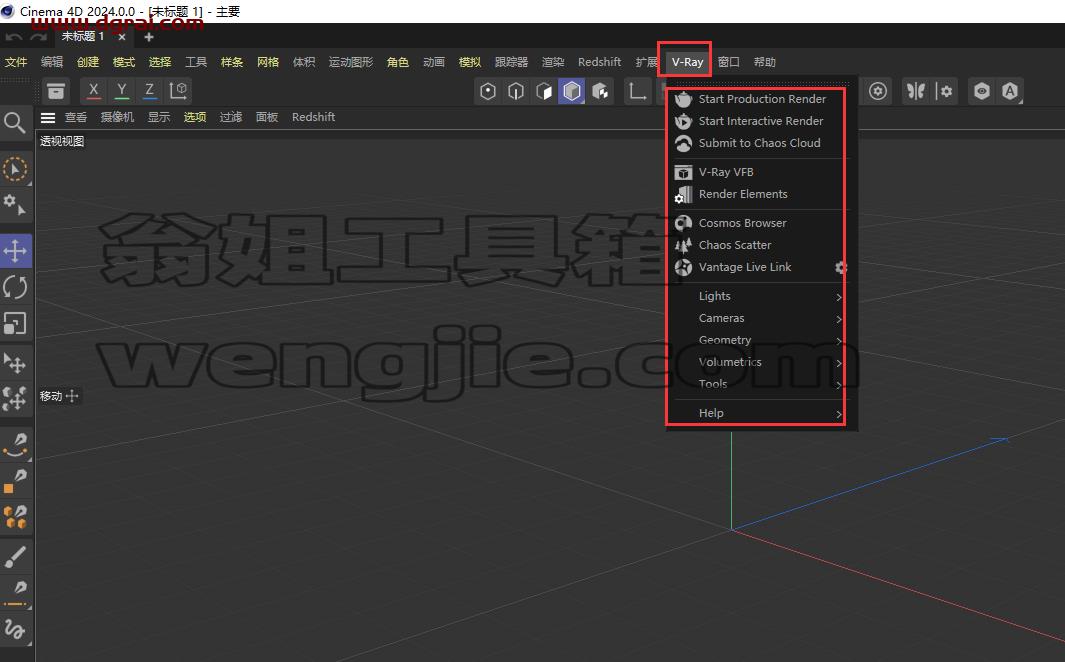Open the 编辑 (Edit) menu

click(x=52, y=62)
